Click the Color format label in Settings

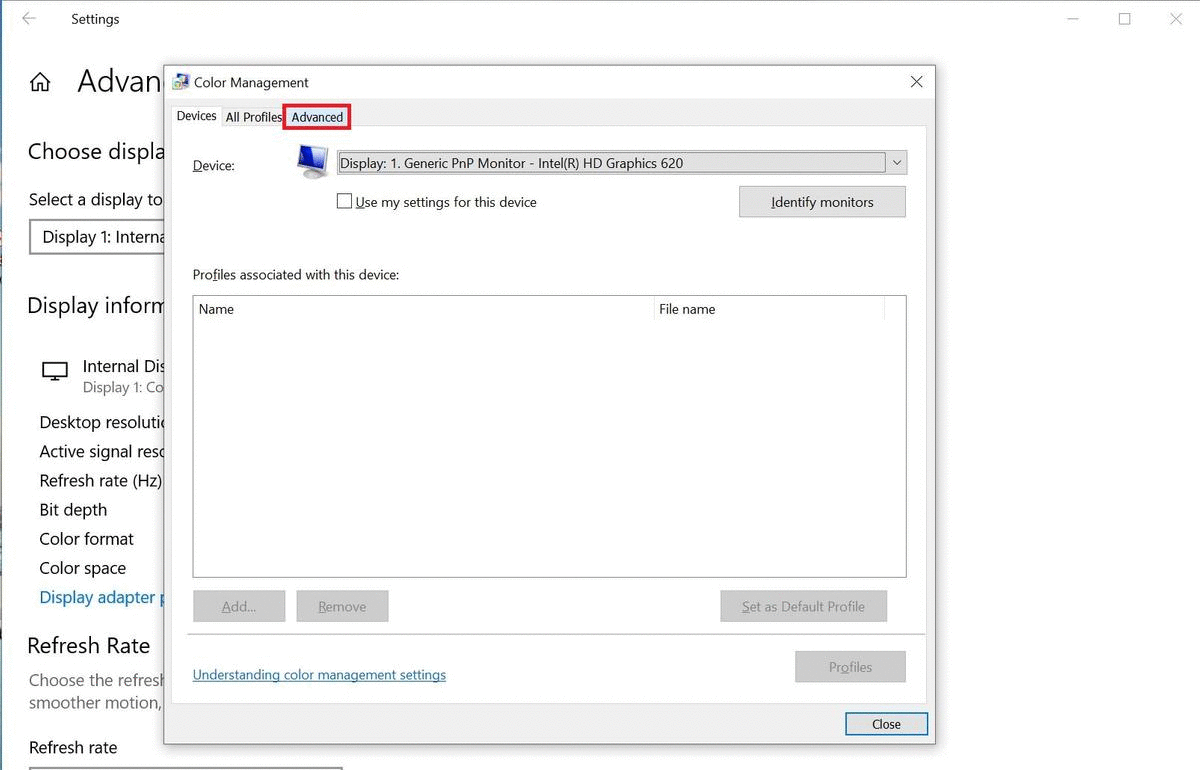click(86, 539)
